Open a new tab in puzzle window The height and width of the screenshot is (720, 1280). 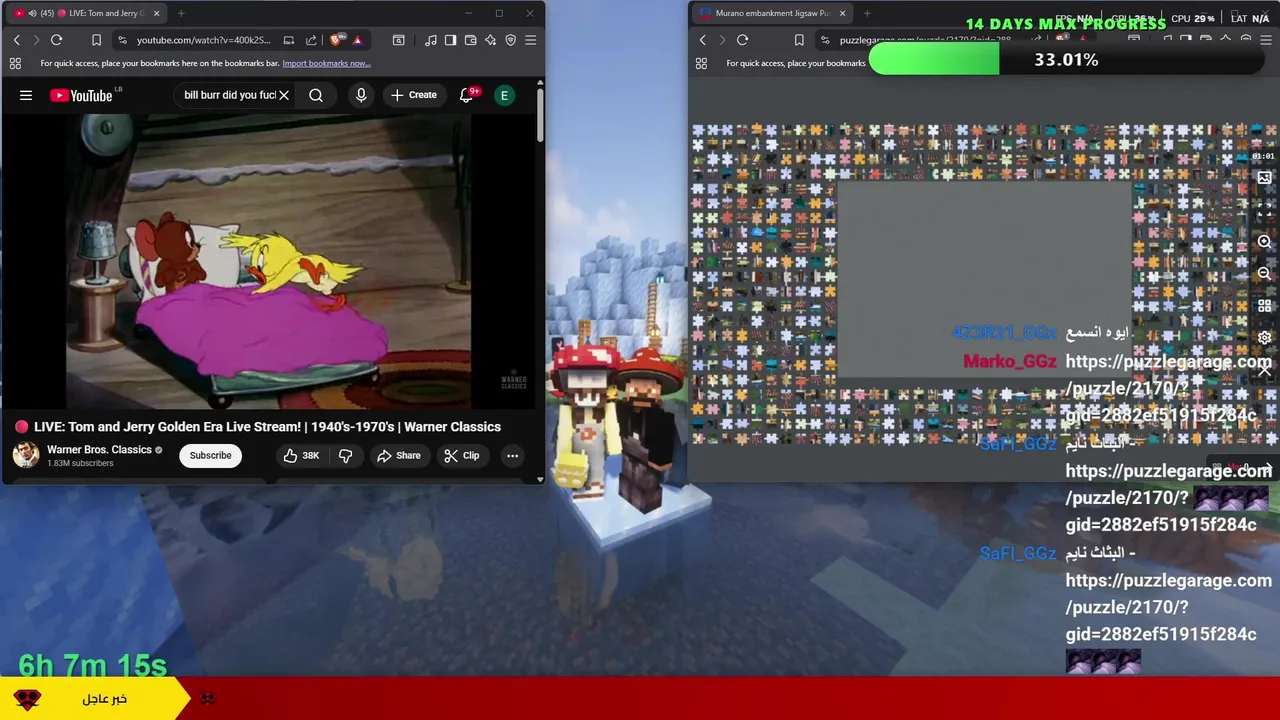click(866, 13)
